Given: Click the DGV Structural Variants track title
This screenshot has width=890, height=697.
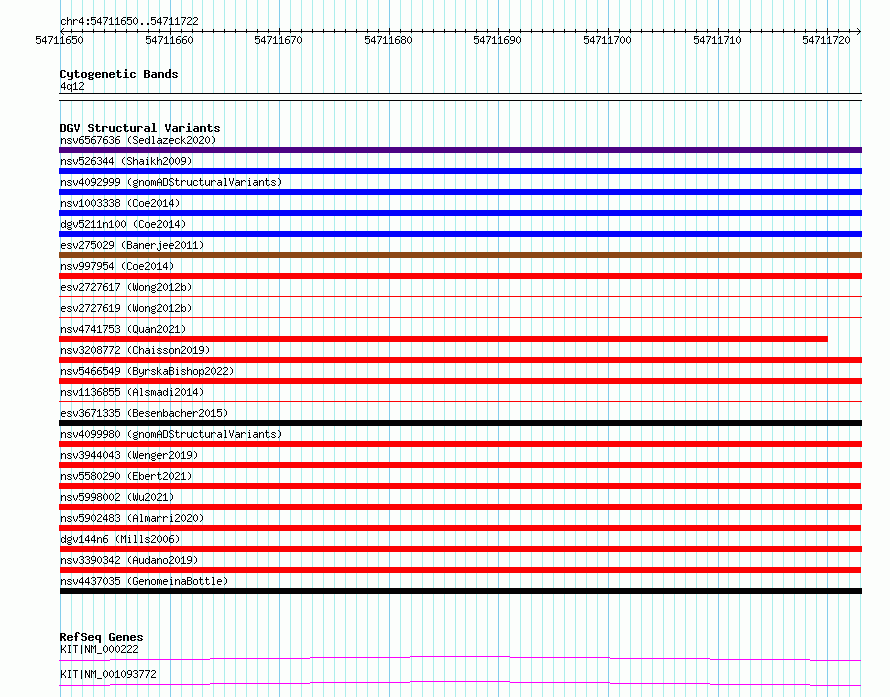Looking at the screenshot, I should pos(140,128).
